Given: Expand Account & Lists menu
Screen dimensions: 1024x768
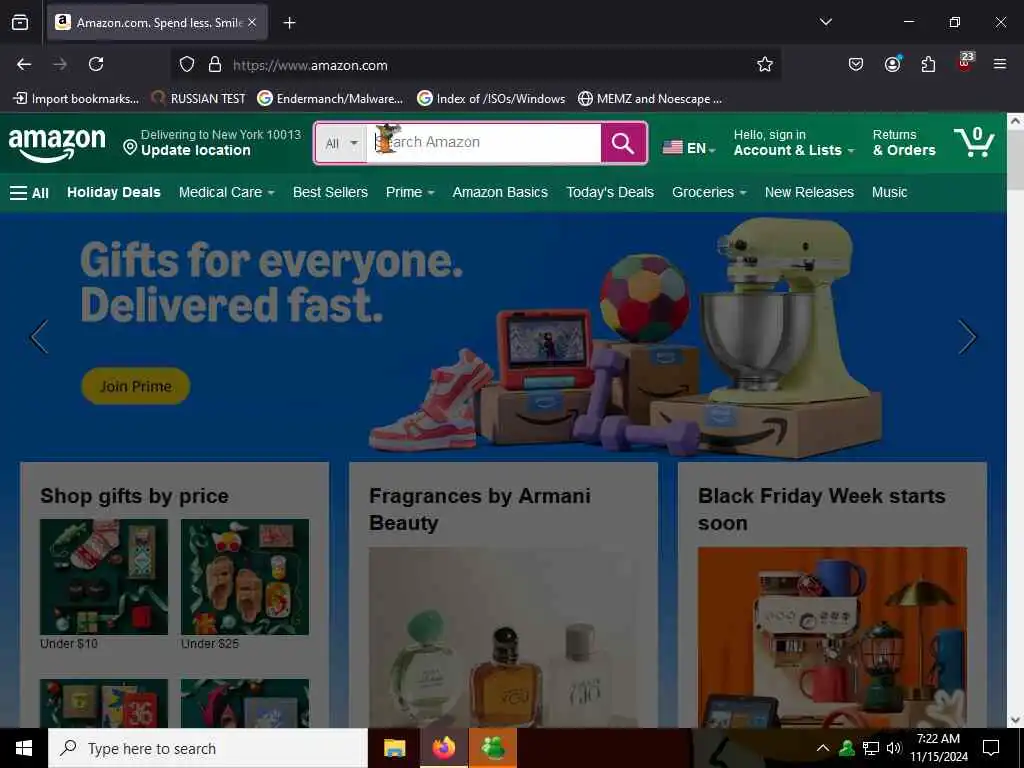Looking at the screenshot, I should (793, 142).
